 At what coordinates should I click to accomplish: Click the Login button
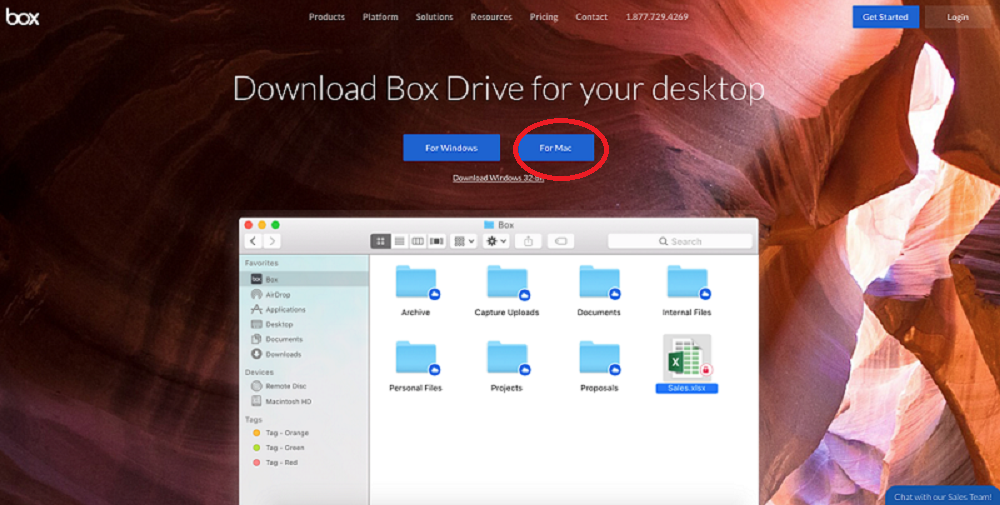(957, 17)
